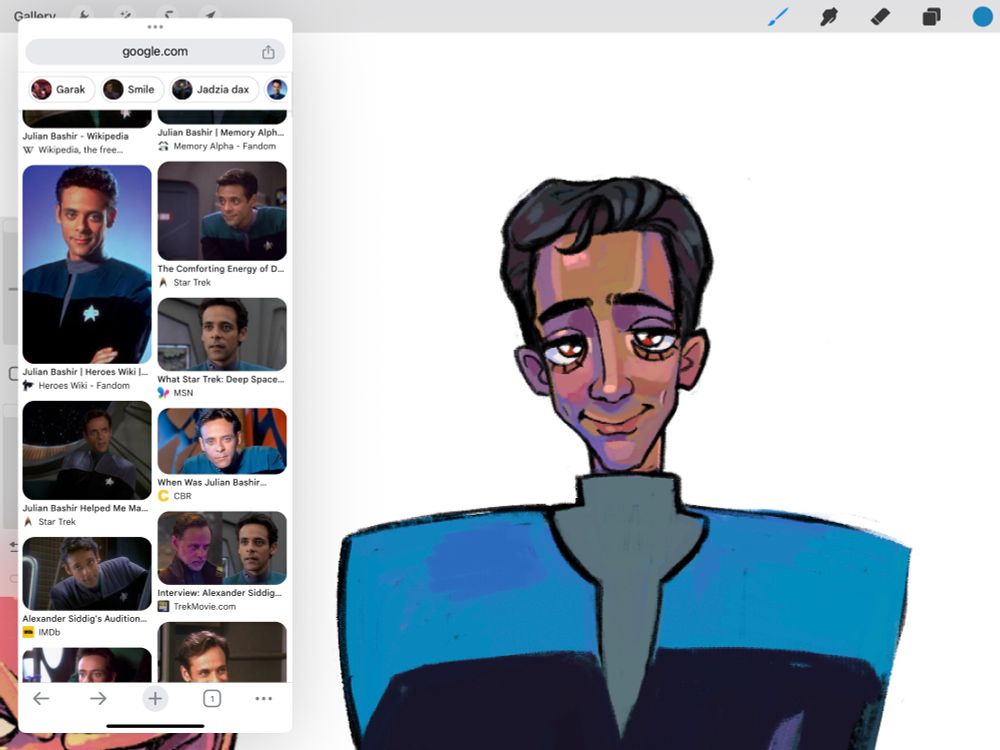Show open tabs overview
The height and width of the screenshot is (750, 1000).
tap(212, 698)
